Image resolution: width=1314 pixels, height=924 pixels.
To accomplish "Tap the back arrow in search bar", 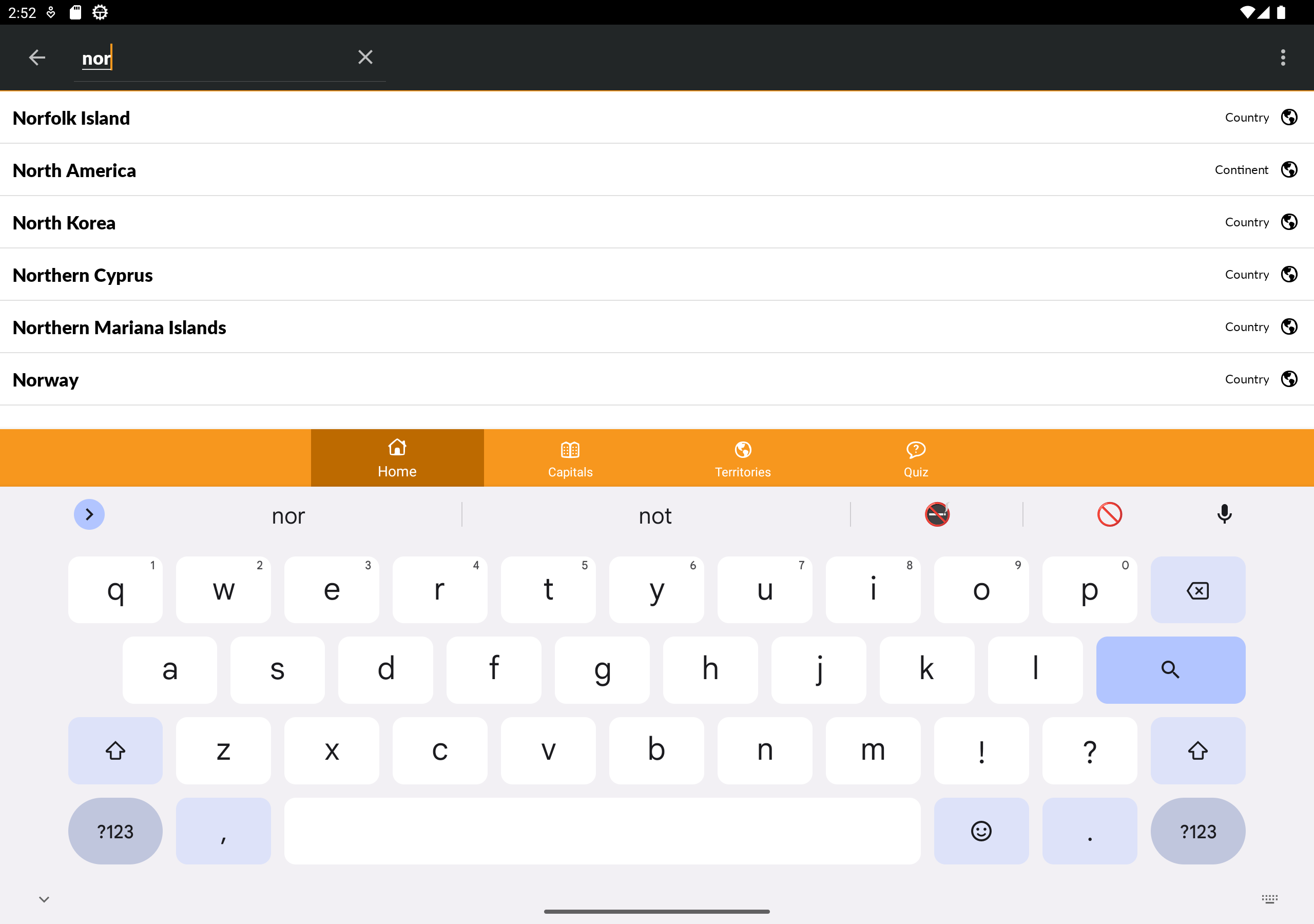I will tap(37, 57).
